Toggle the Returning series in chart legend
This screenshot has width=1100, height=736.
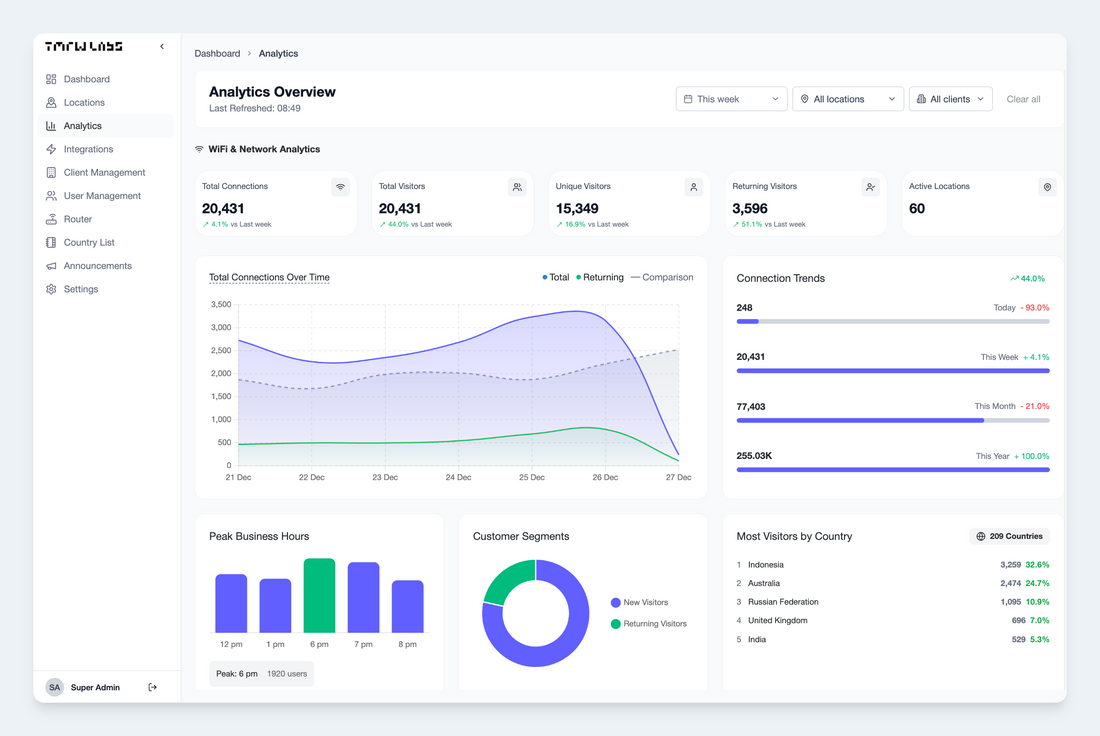[600, 277]
